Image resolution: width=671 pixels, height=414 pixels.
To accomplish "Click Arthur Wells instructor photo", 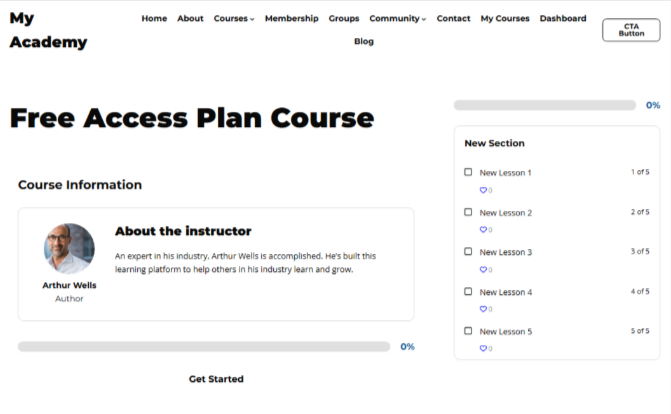I will coord(69,249).
